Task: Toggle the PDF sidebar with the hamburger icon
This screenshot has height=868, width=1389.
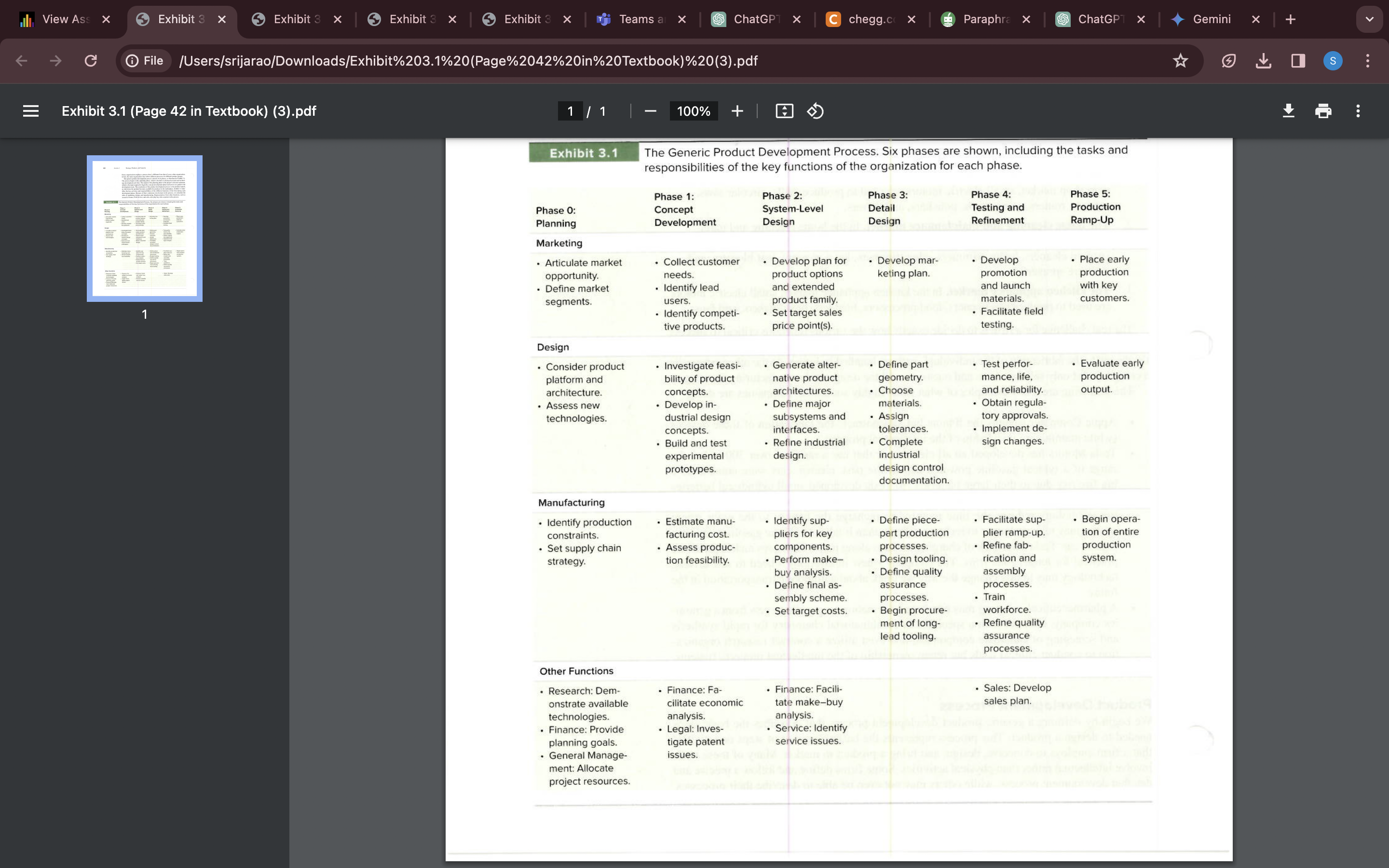Action: click(x=30, y=111)
